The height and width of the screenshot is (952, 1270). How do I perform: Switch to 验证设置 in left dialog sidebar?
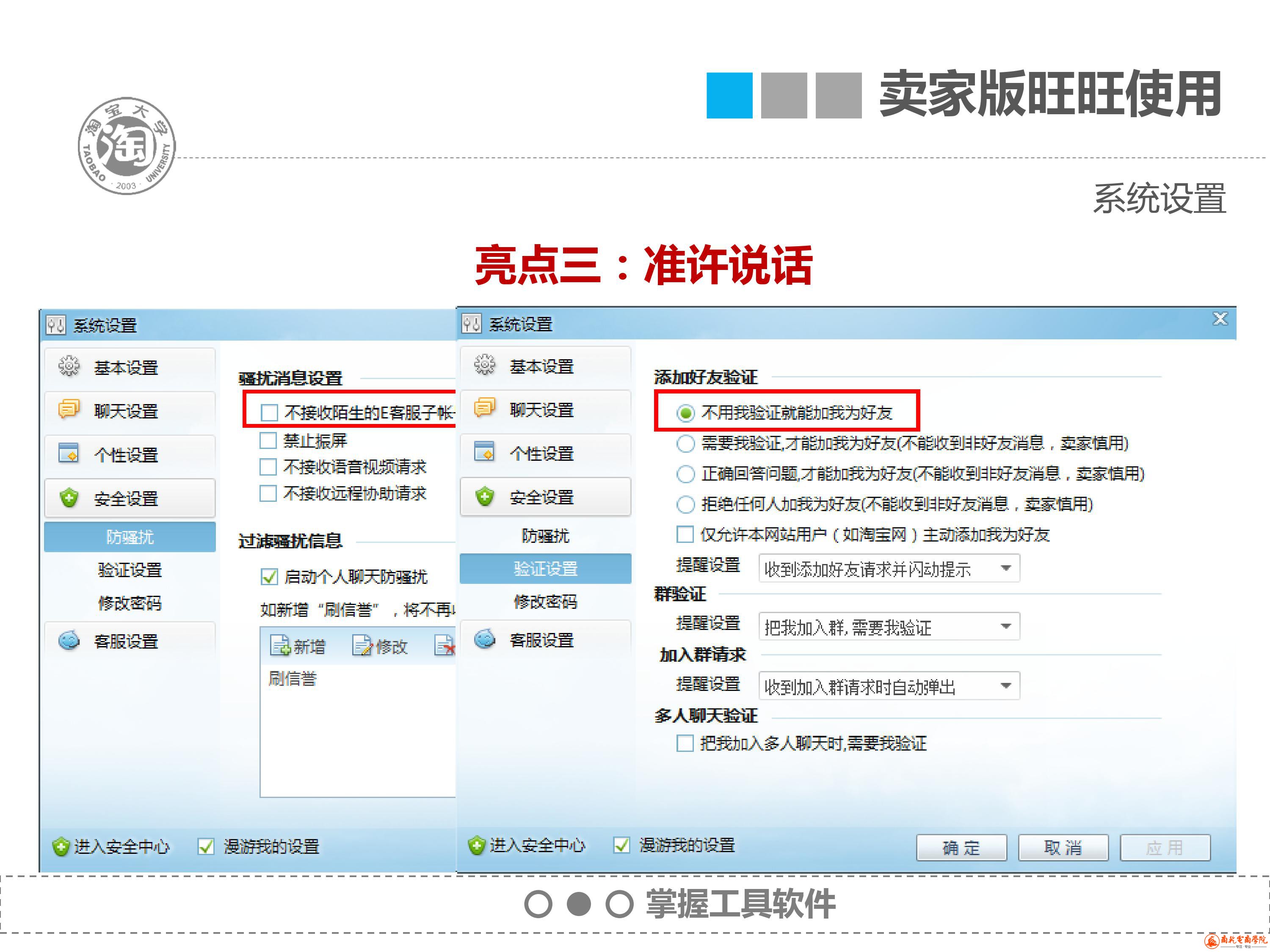point(130,570)
